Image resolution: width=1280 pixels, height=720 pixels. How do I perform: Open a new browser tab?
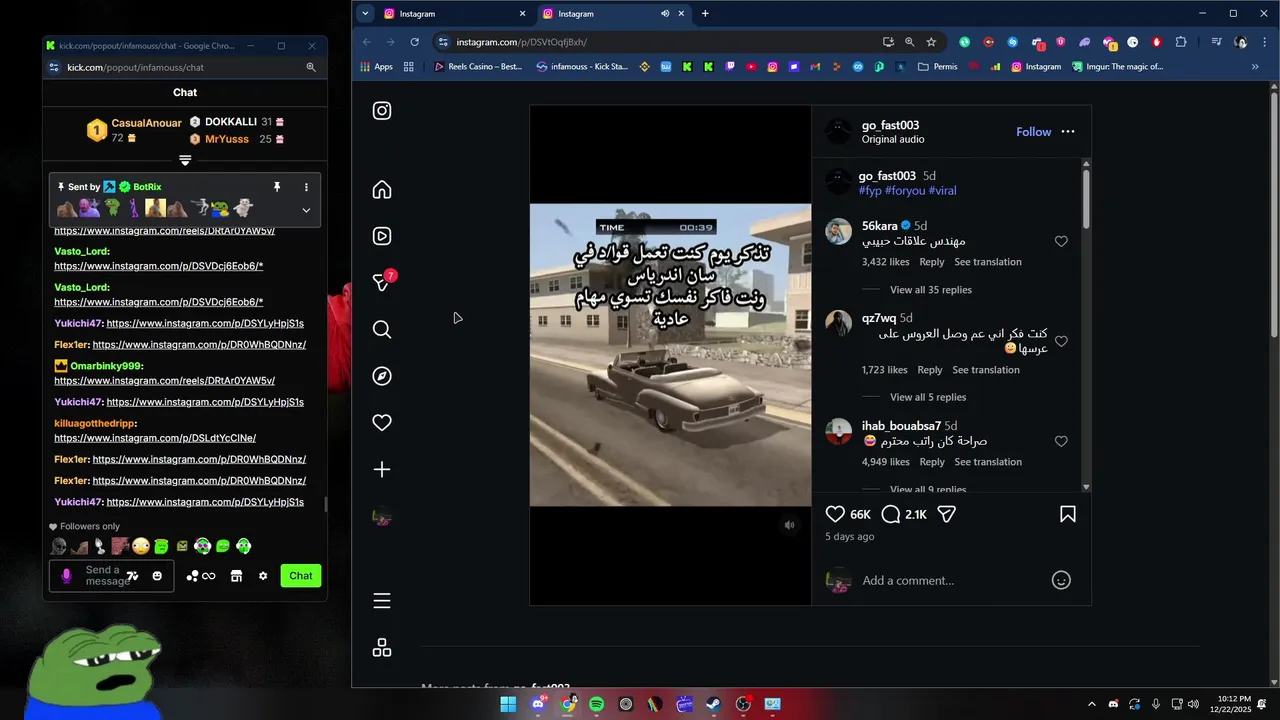(705, 14)
